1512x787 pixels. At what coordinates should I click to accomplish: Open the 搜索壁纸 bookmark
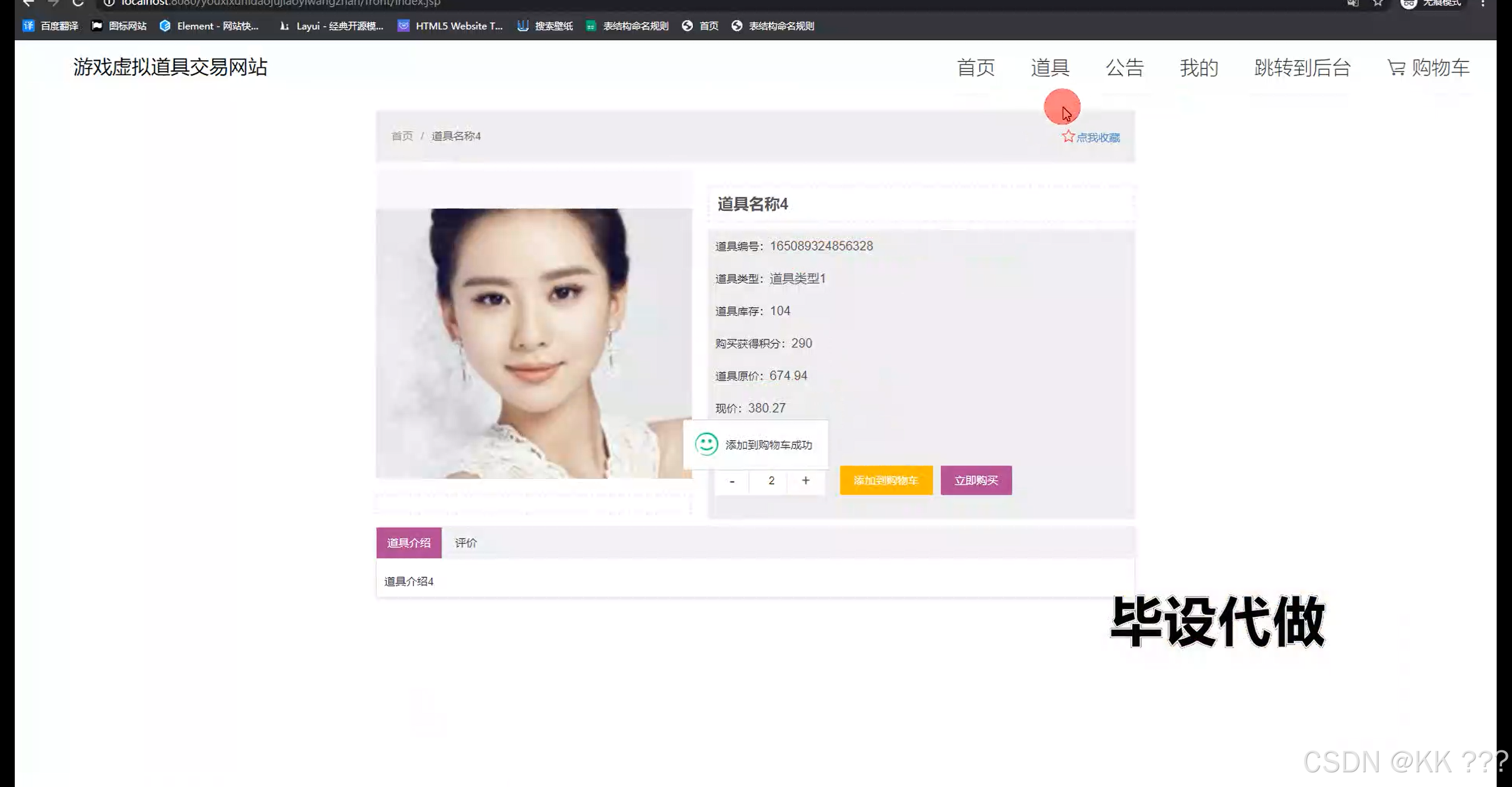click(544, 25)
